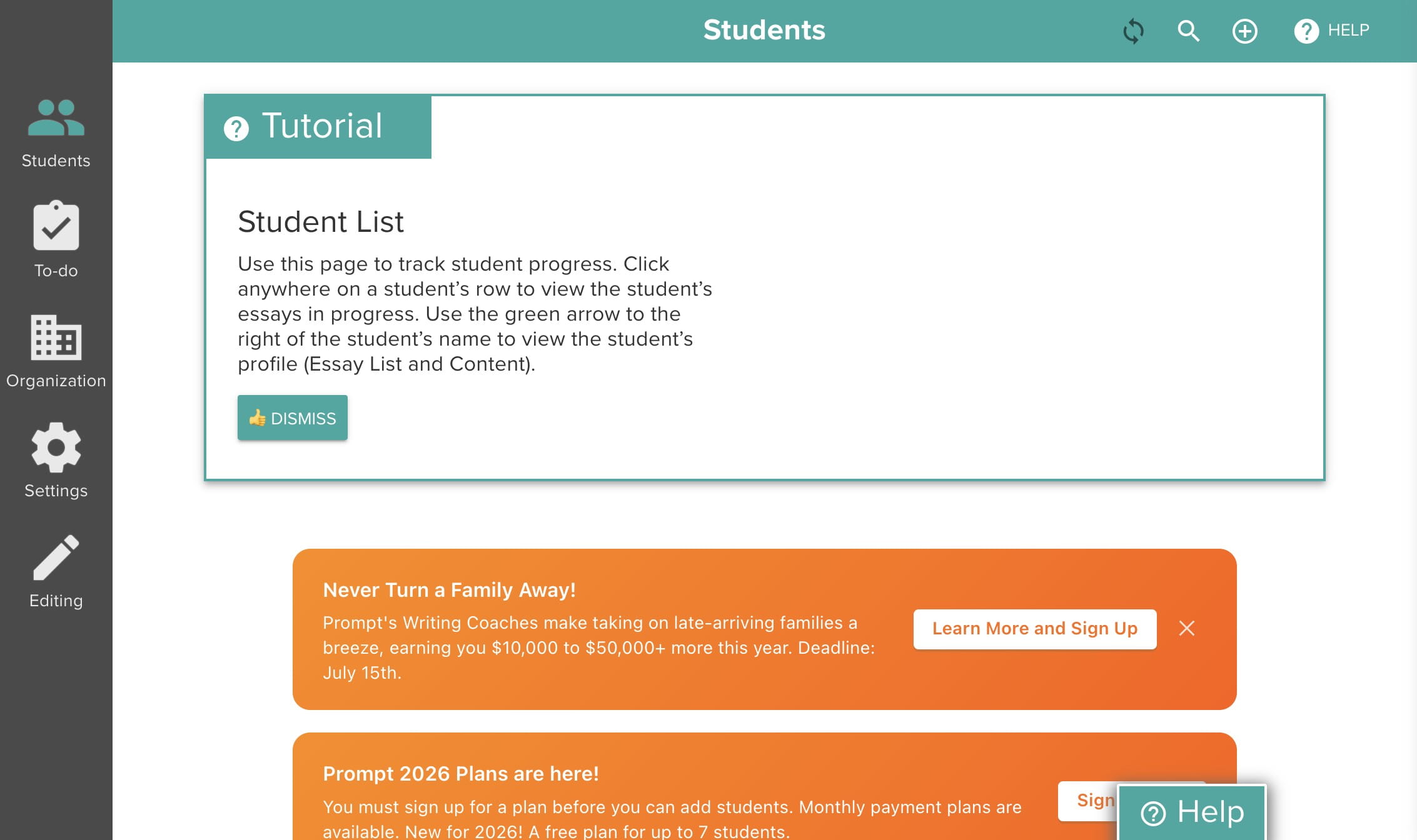This screenshot has height=840, width=1417.
Task: Click the Prompt 2026 Plans banner heading
Action: (x=461, y=774)
